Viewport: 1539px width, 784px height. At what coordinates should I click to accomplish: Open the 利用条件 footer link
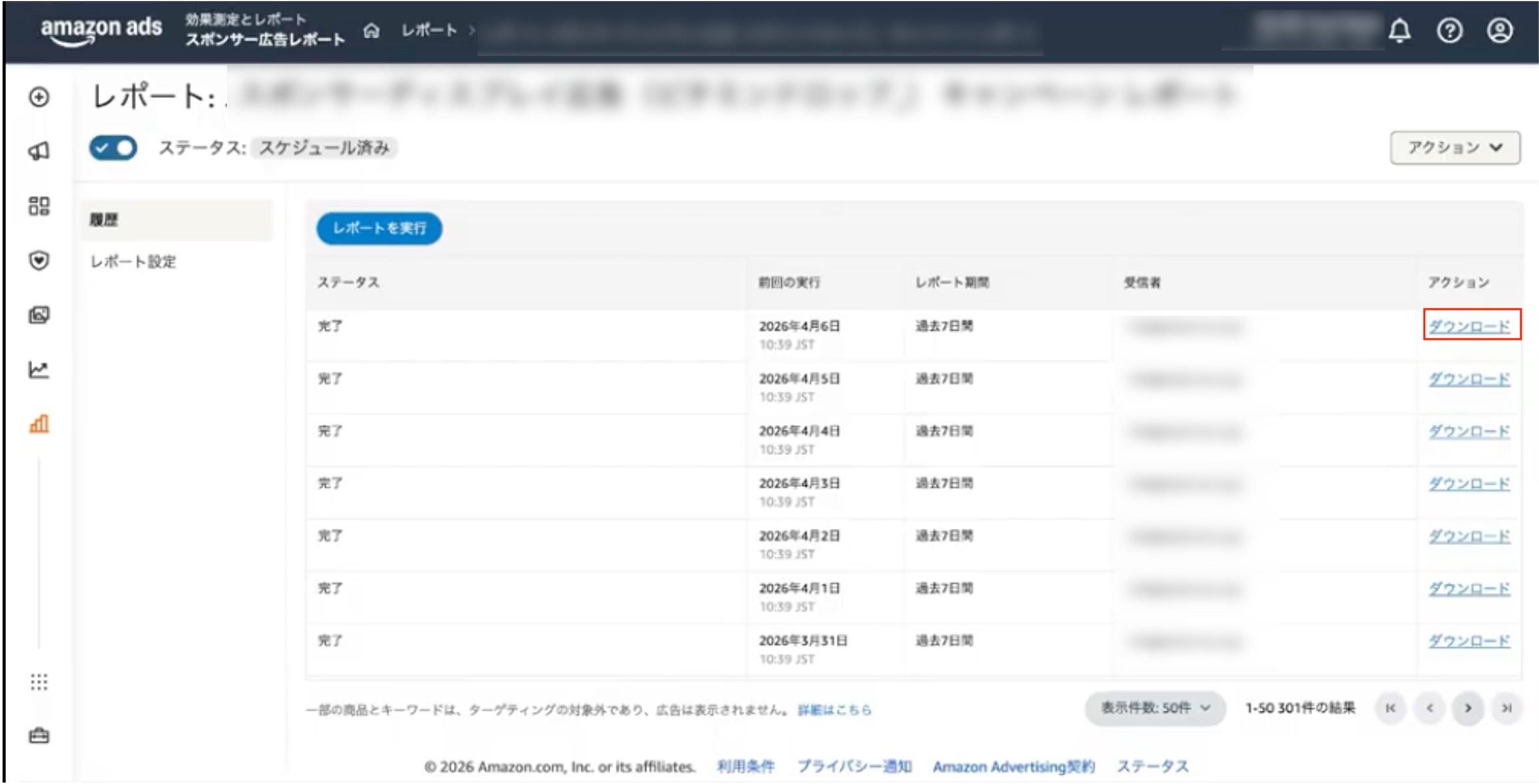click(746, 767)
